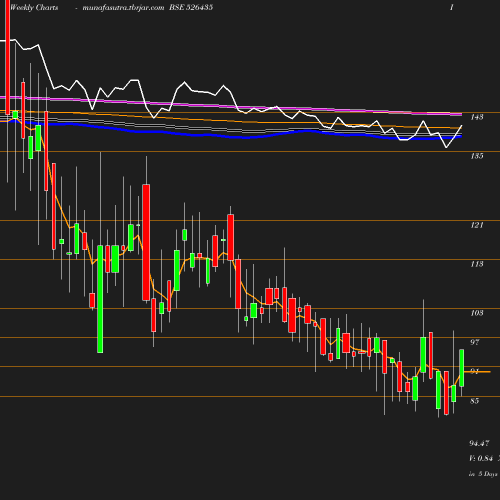Image resolution: width=500 pixels, height=500 pixels.
Task: Click the 94.47 closing price value
Action: click(x=479, y=443)
